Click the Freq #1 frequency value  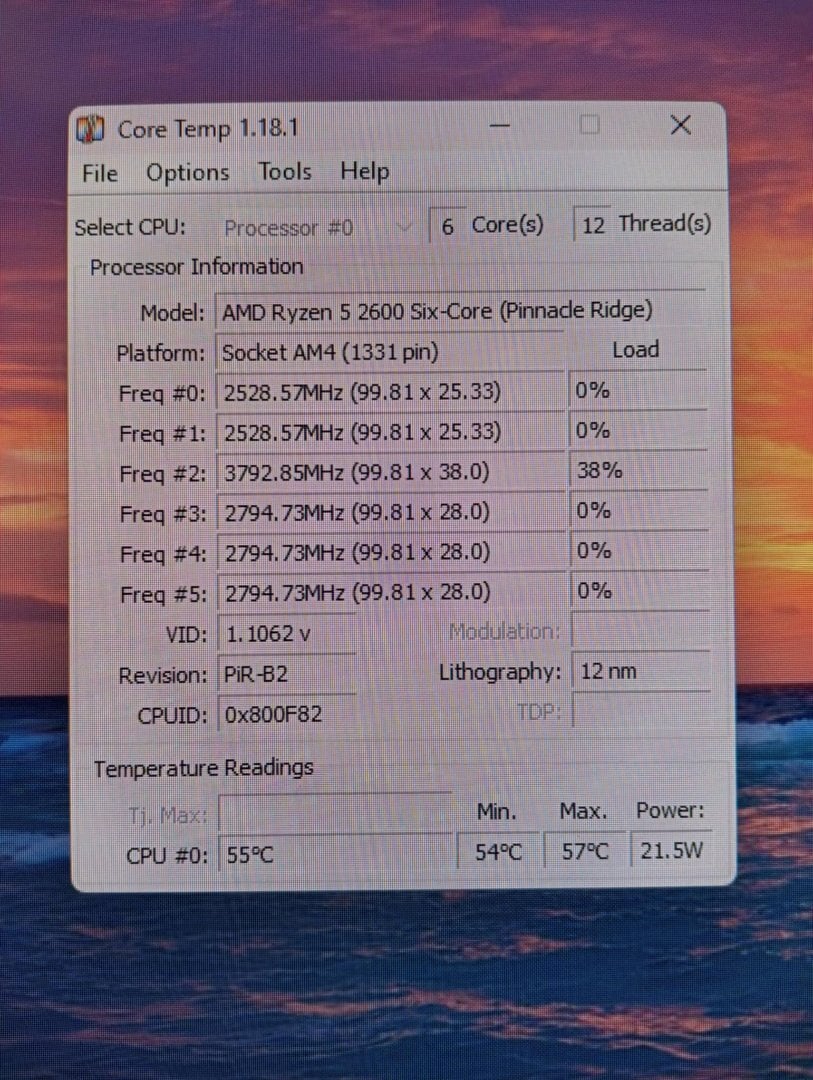click(x=390, y=432)
